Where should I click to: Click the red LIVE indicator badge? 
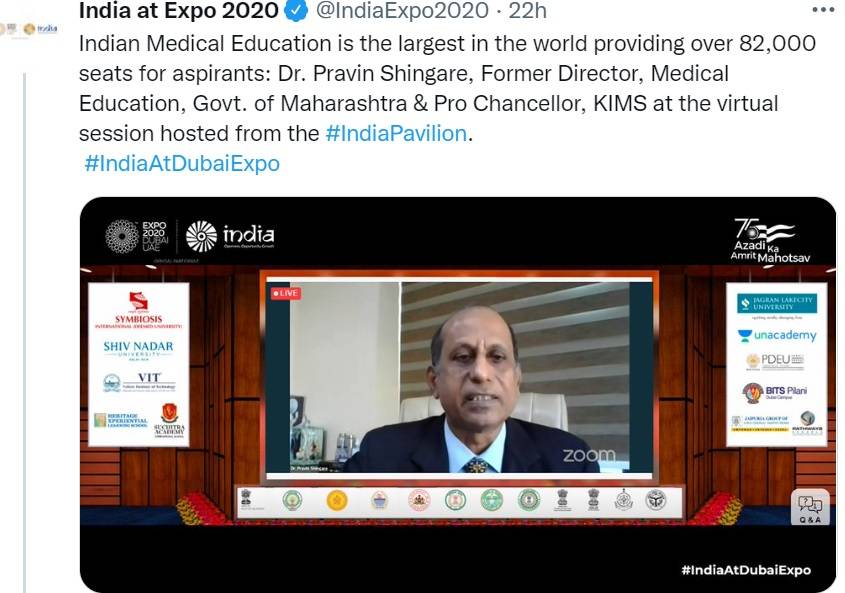pos(286,293)
